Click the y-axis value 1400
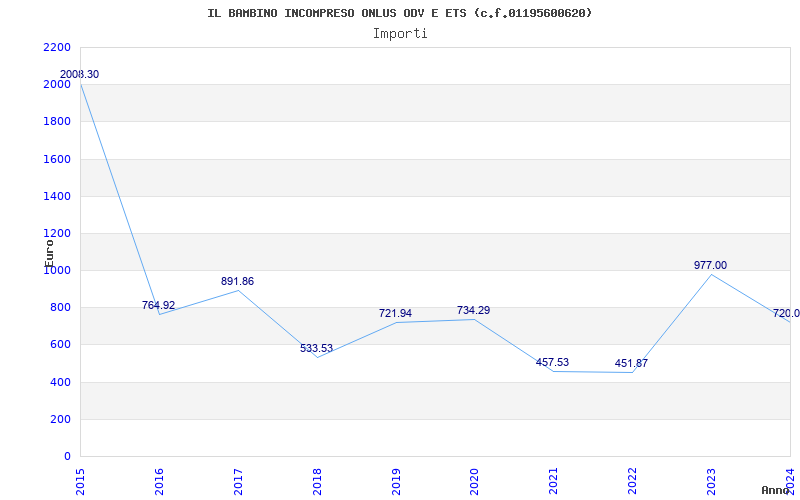The image size is (800, 500). click(57, 196)
